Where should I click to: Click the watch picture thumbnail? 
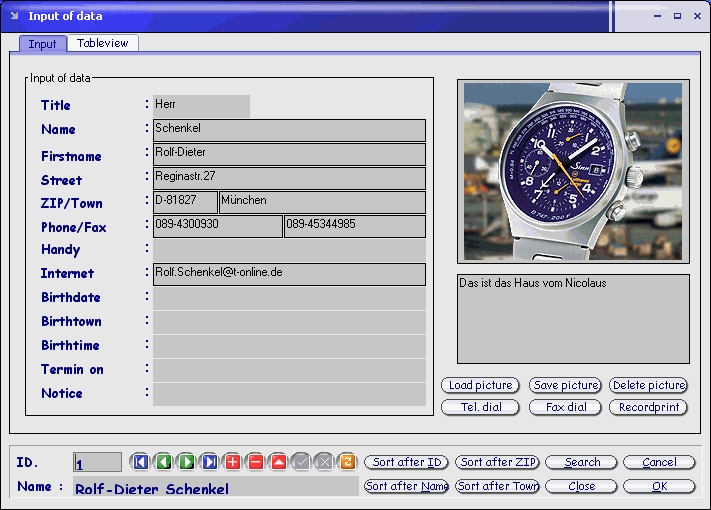[573, 172]
